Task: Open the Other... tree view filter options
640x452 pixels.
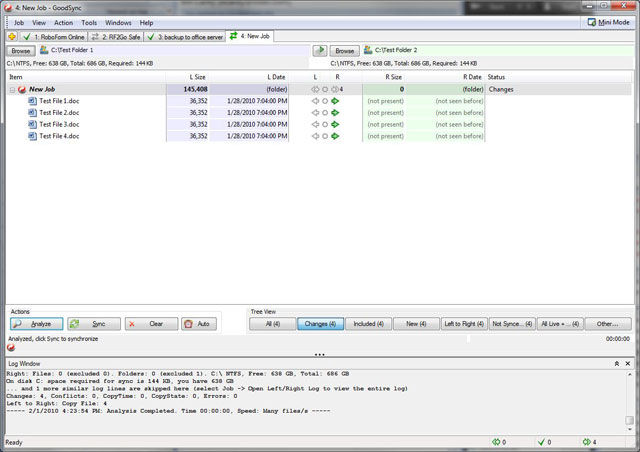Action: click(608, 324)
